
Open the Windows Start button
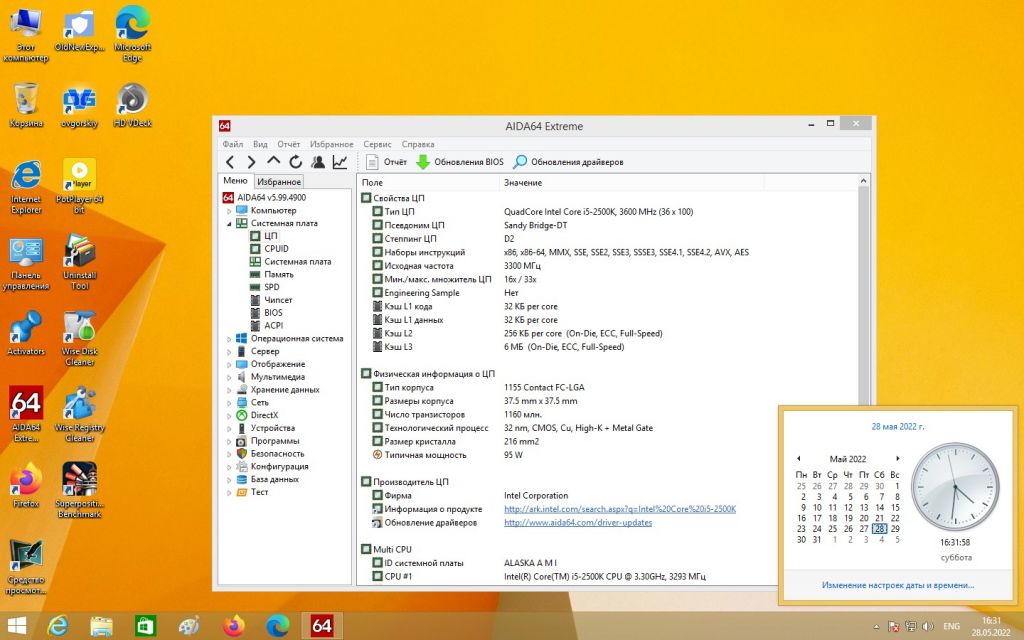(16, 626)
